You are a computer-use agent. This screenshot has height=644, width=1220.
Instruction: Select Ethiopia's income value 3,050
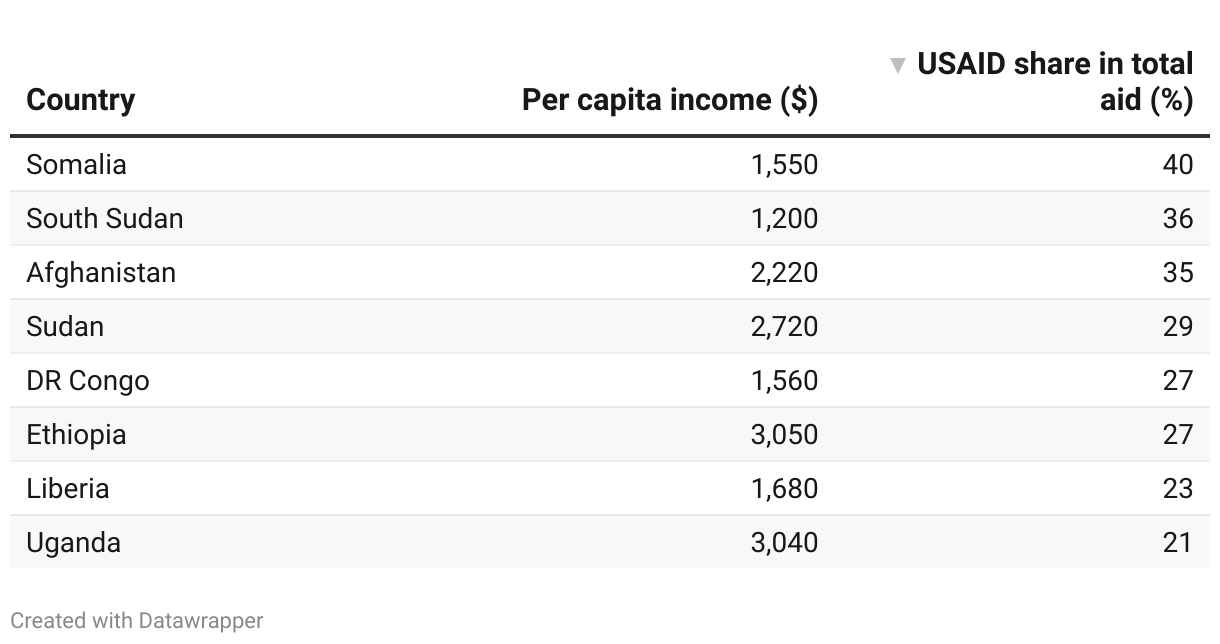pos(784,434)
